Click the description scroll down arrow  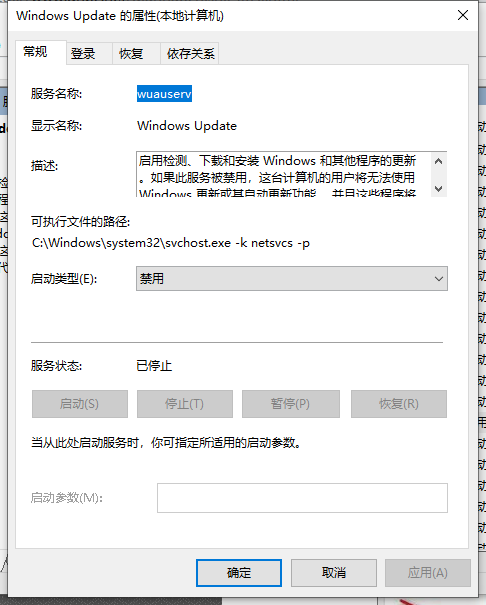point(438,188)
